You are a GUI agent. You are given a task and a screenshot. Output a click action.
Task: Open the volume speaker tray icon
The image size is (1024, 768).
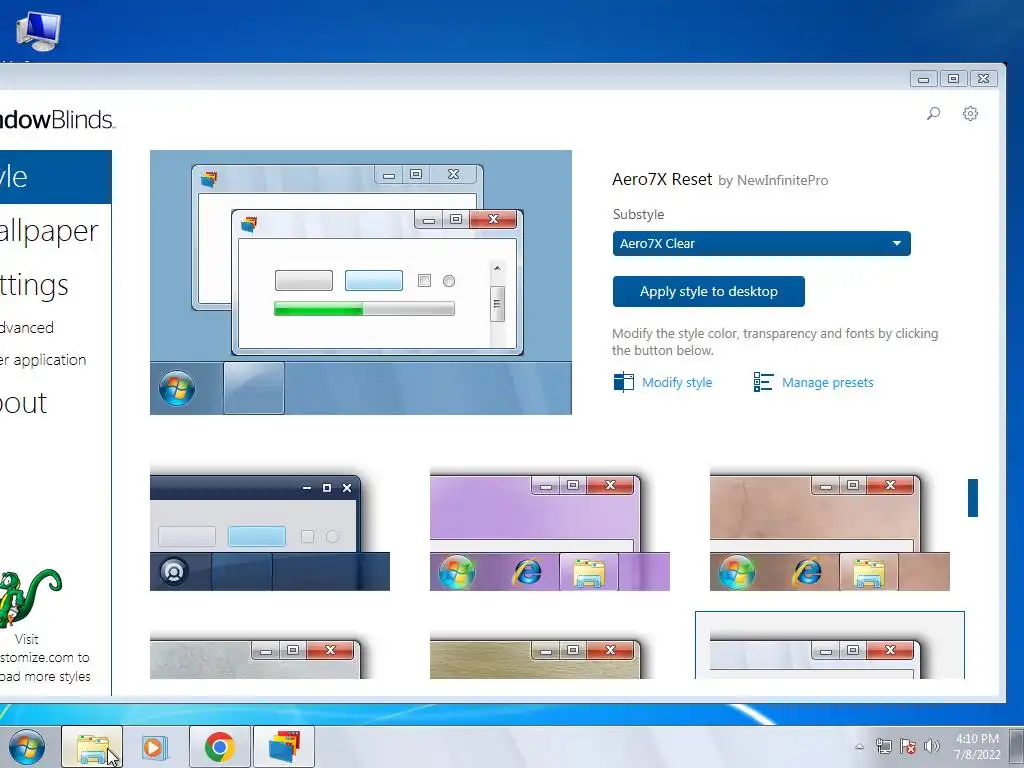(932, 746)
